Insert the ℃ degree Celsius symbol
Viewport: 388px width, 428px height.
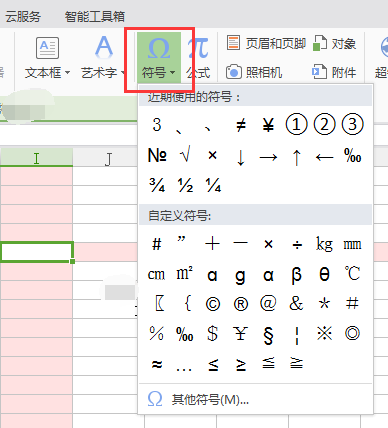352,273
